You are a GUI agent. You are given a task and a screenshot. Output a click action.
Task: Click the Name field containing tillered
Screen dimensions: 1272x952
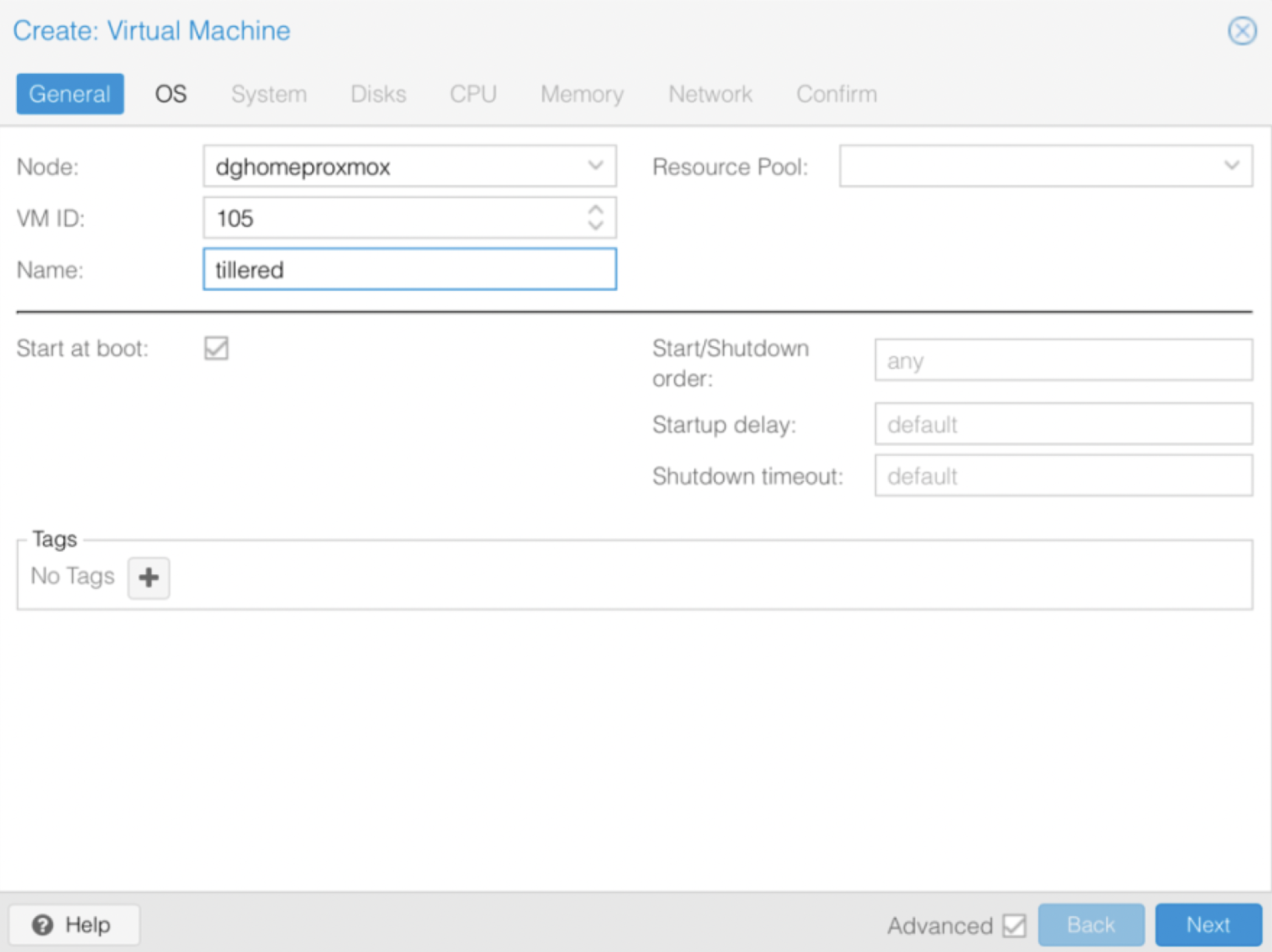pos(409,269)
